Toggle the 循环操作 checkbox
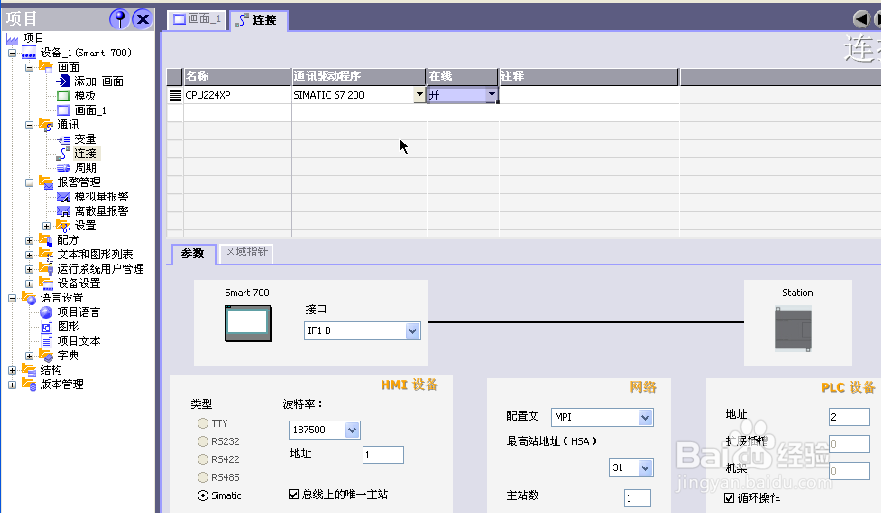 [x=729, y=498]
